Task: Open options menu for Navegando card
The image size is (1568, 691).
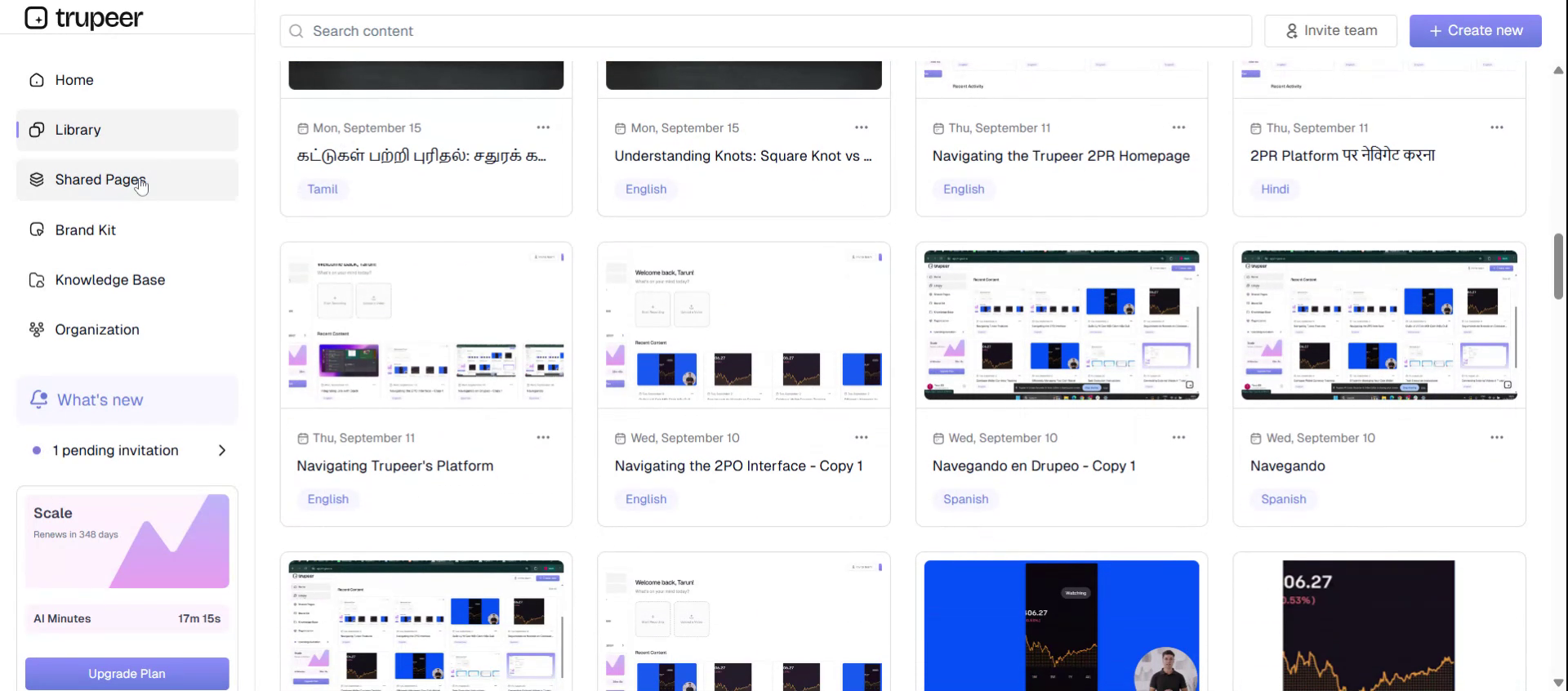Action: (1496, 438)
